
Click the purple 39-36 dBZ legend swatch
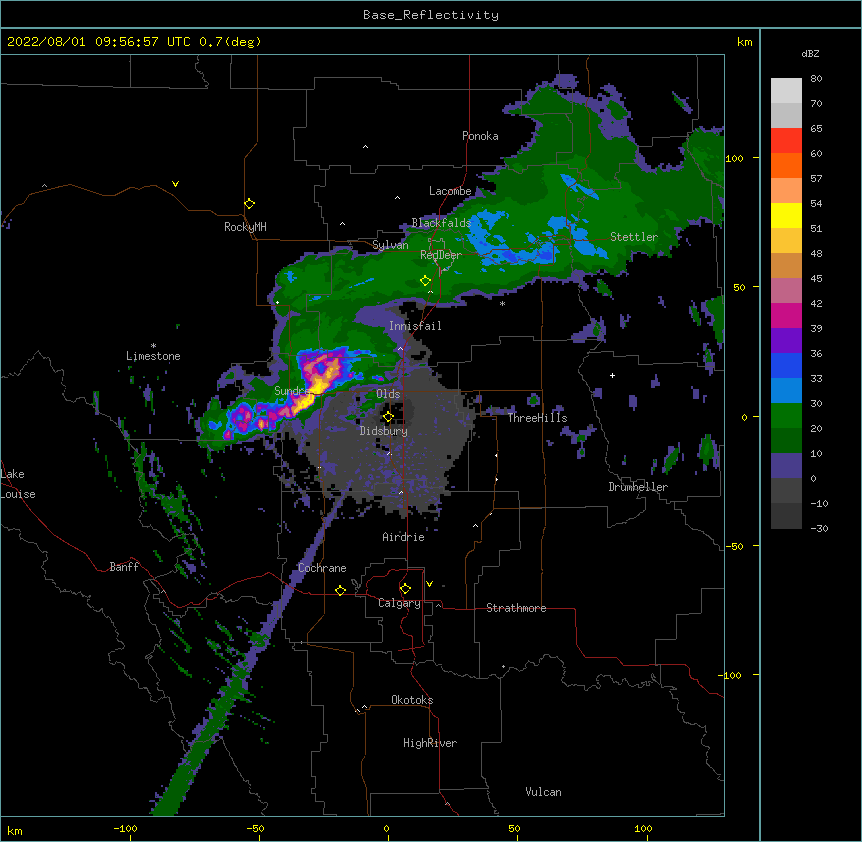786,341
